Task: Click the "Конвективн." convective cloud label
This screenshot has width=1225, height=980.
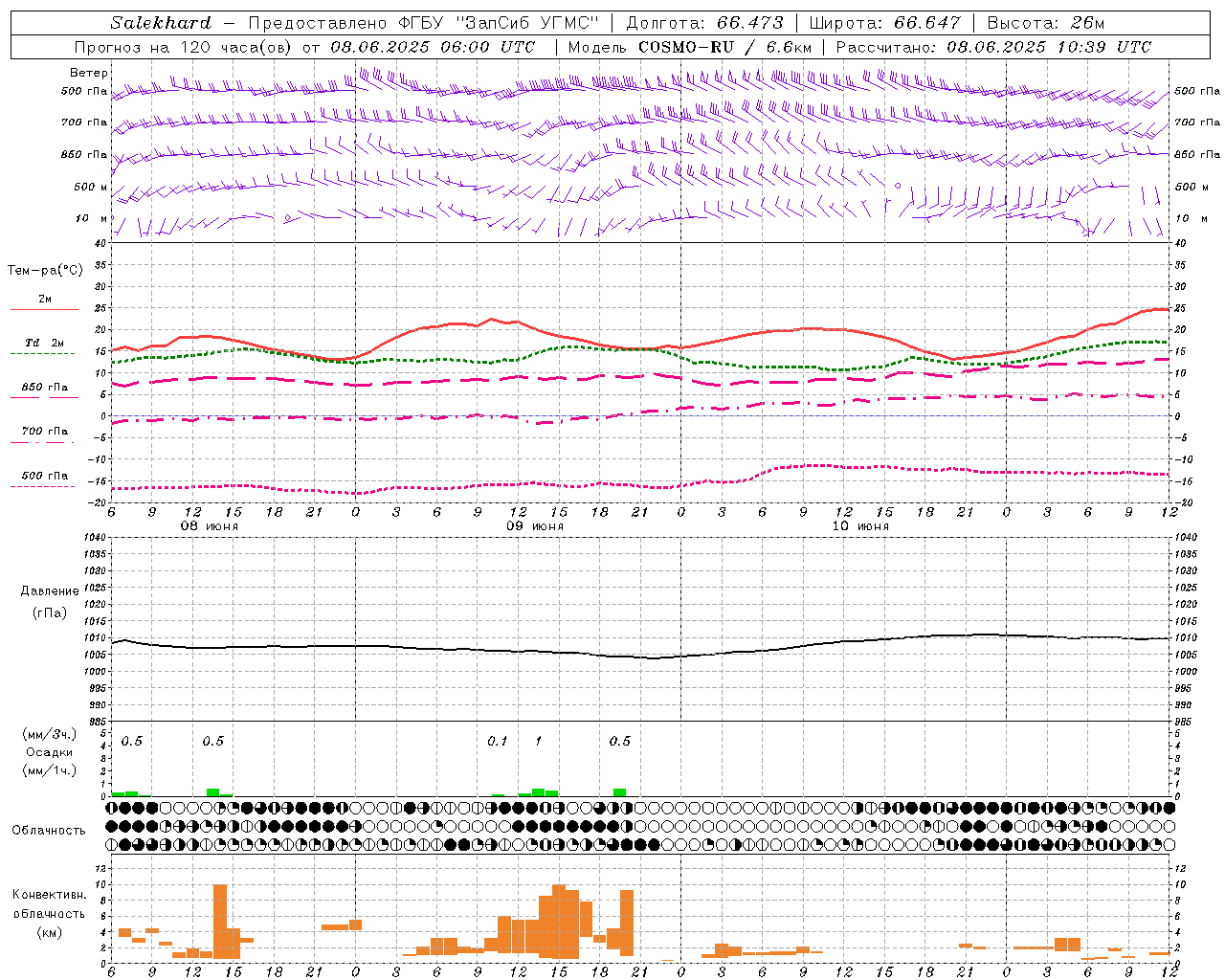Action: click(x=49, y=895)
